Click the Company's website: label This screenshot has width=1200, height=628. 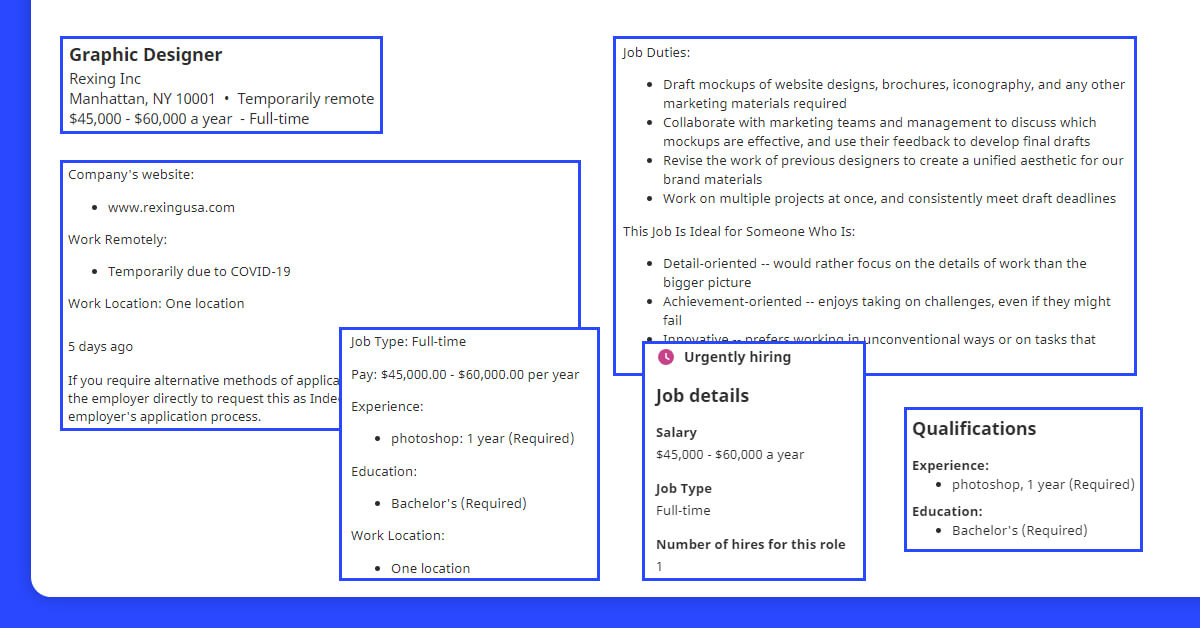131,175
